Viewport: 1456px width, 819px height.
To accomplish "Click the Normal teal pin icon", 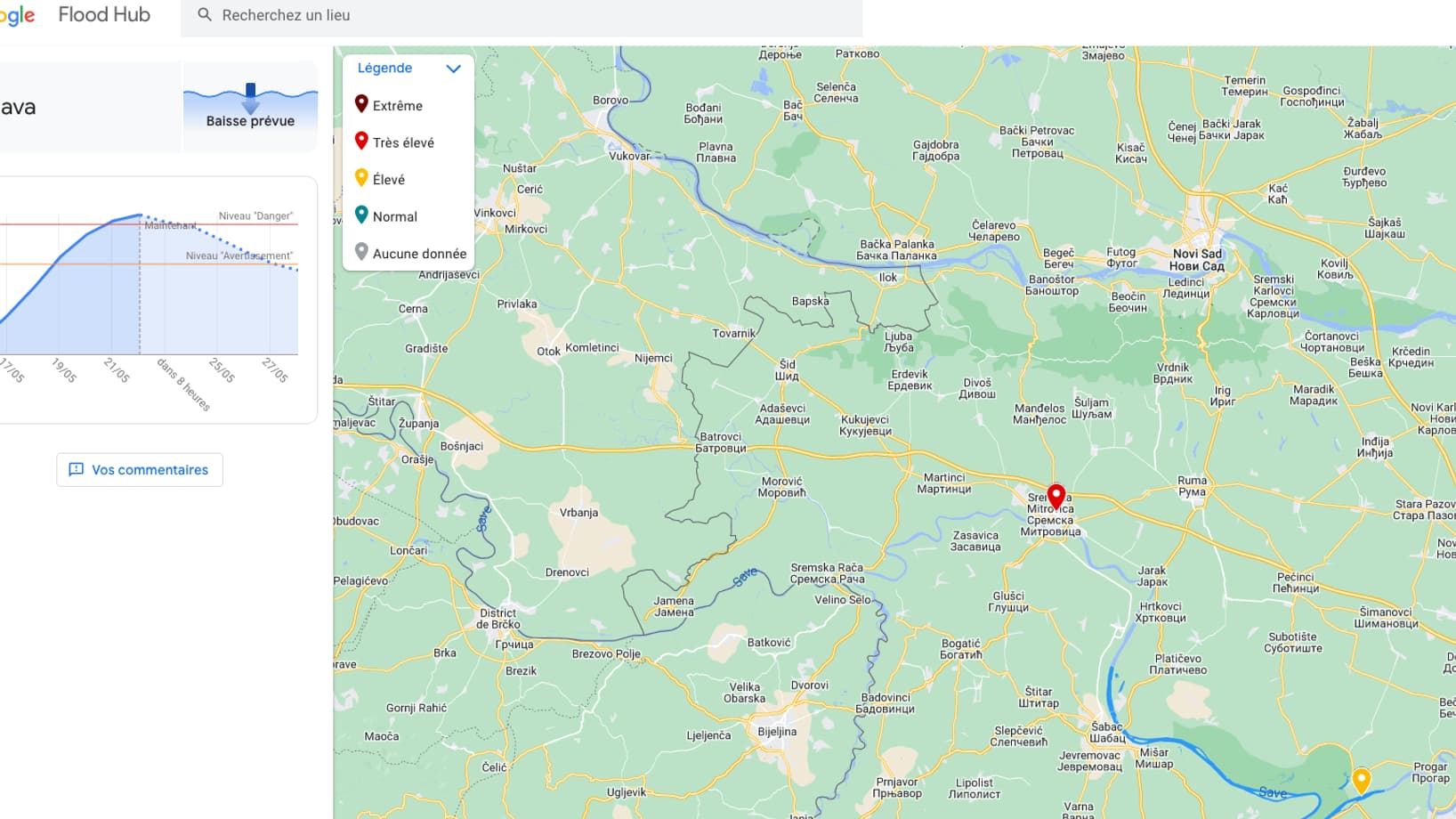I will click(361, 215).
